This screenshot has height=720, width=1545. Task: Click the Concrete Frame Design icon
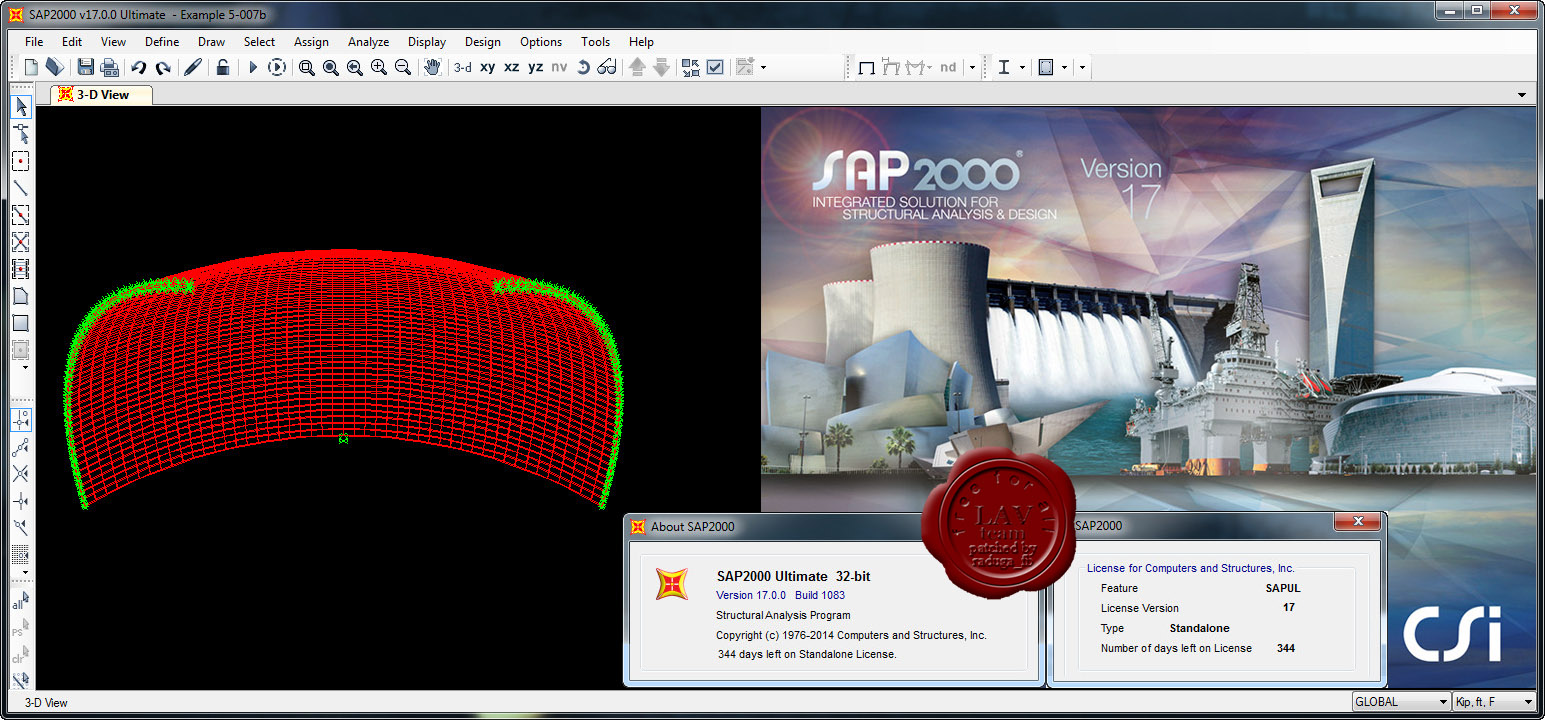[1046, 67]
